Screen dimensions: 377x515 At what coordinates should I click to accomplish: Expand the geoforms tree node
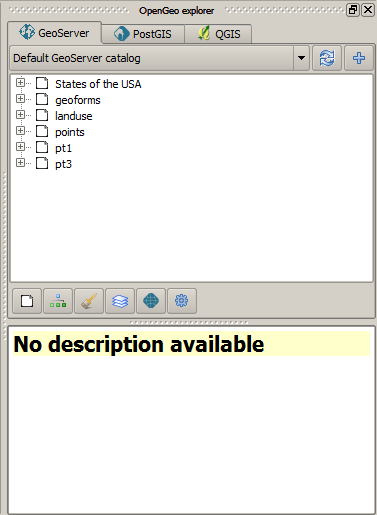20,99
